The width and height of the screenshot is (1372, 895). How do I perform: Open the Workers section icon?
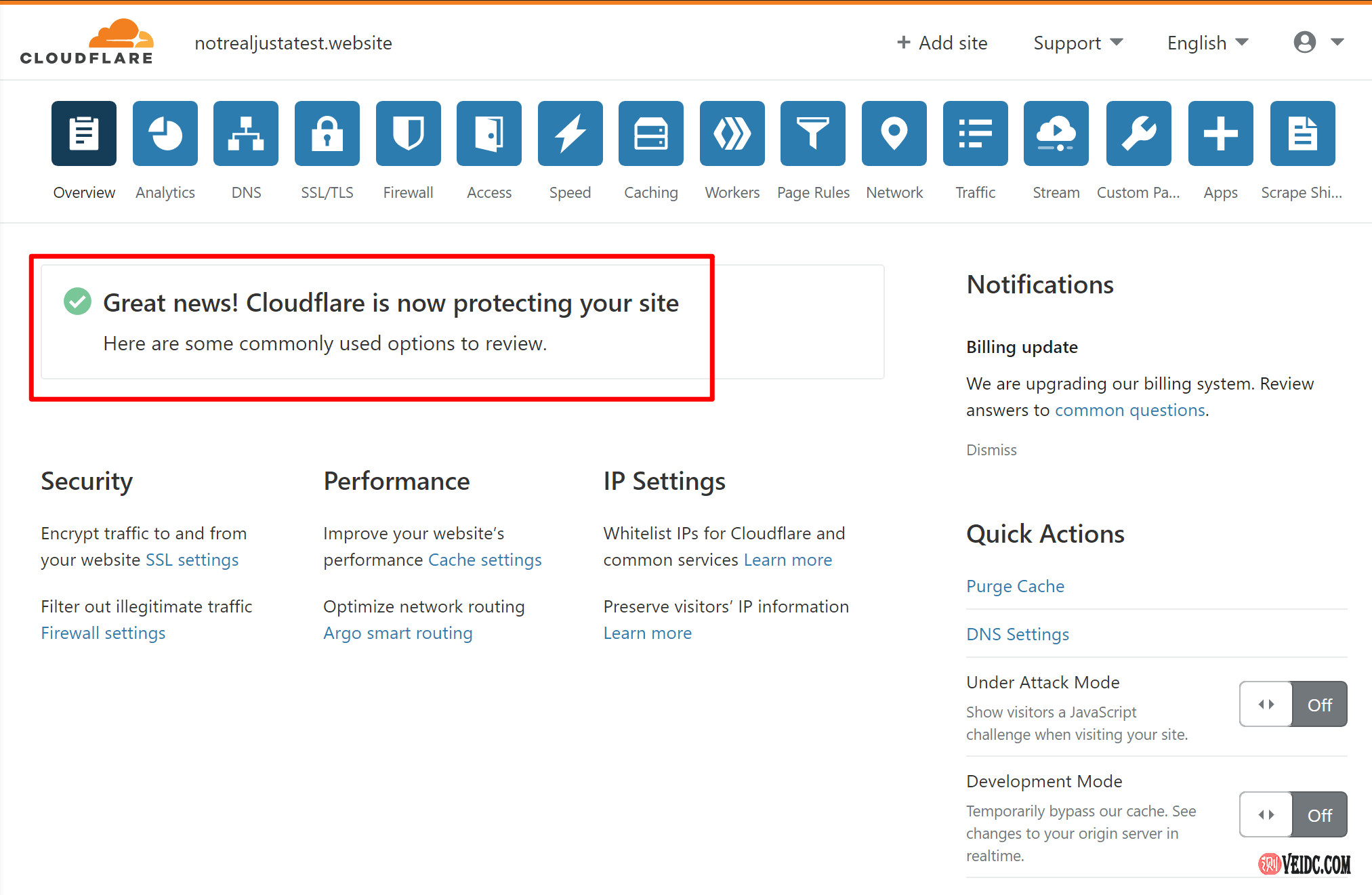pyautogui.click(x=732, y=133)
